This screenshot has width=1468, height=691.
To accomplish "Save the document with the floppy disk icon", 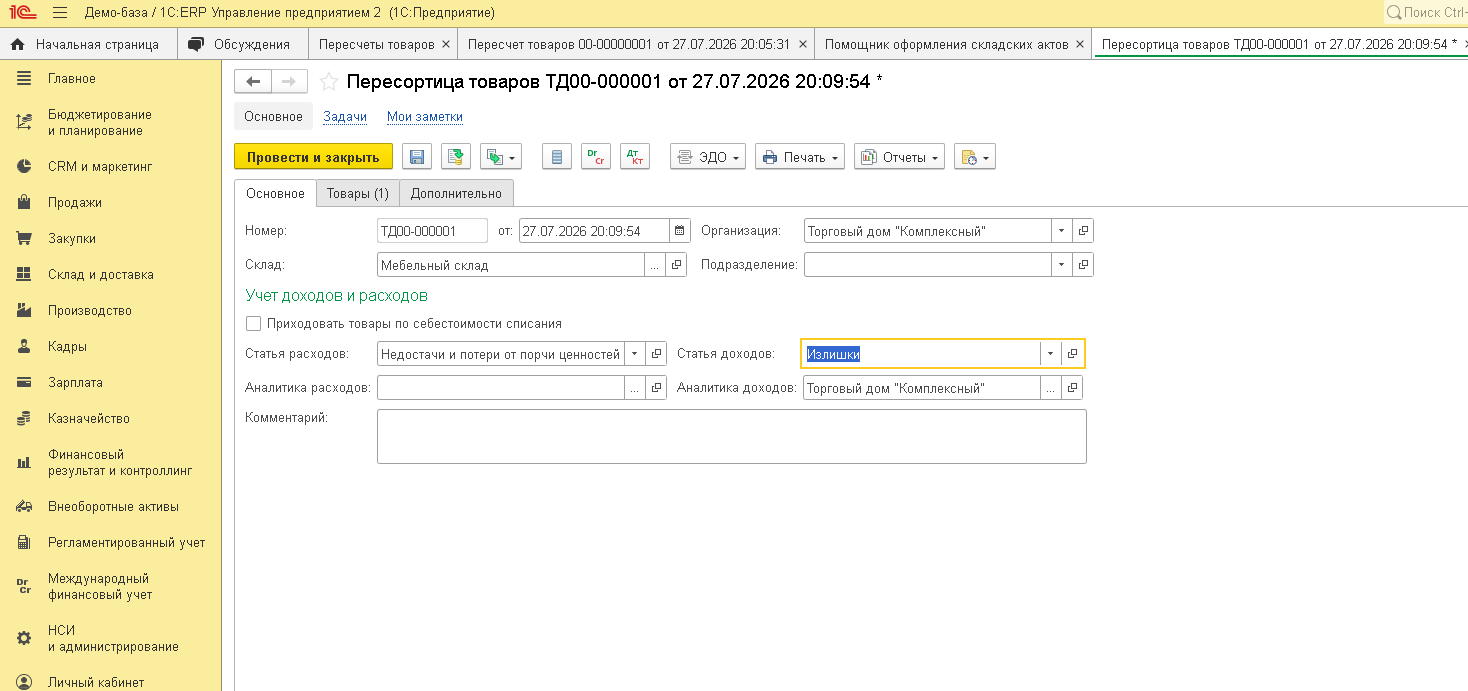I will point(417,157).
